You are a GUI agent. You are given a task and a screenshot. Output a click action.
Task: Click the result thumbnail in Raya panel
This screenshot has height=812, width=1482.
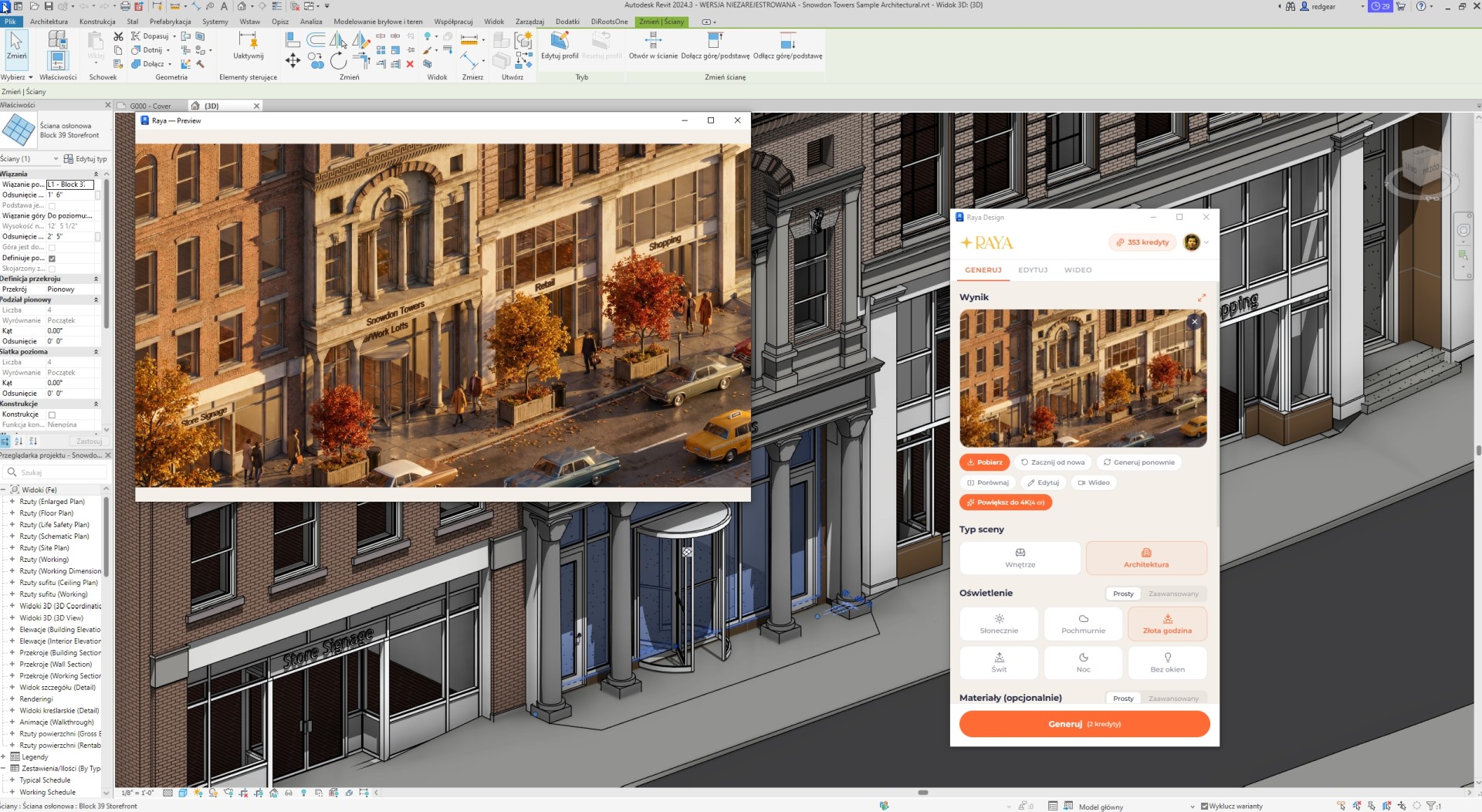pos(1083,378)
